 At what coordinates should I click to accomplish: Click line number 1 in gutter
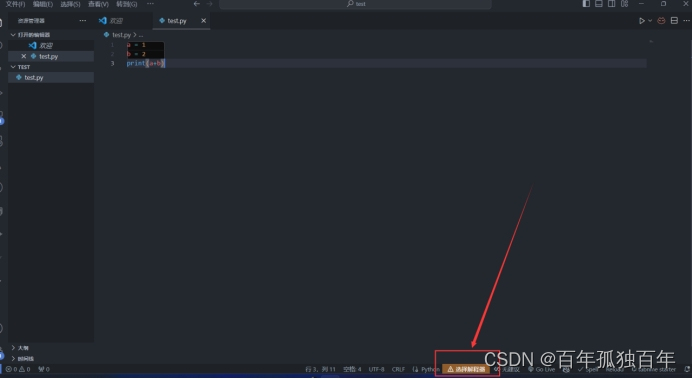point(112,45)
